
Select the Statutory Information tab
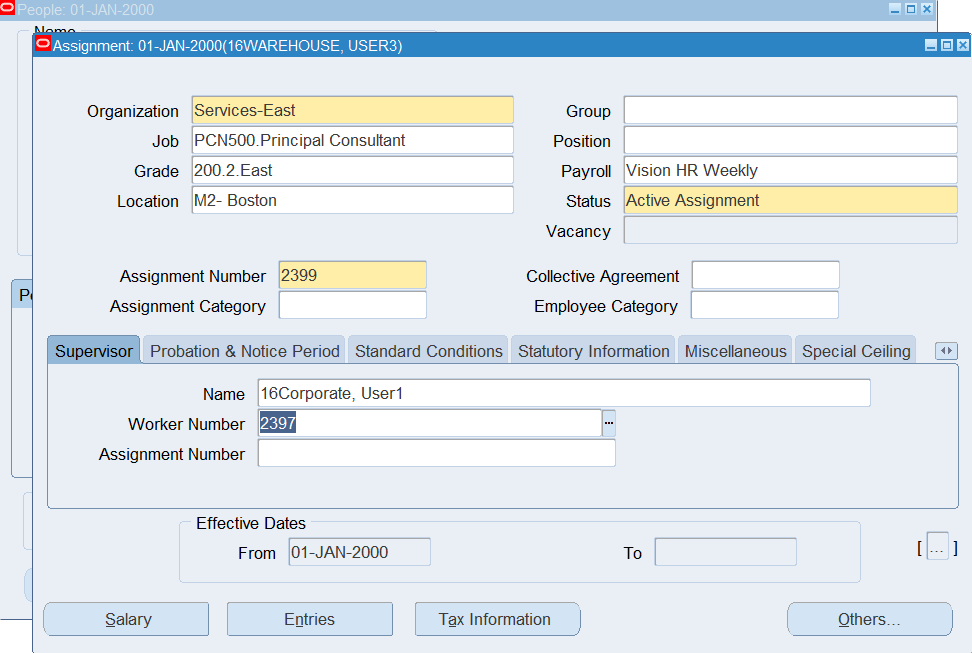click(x=593, y=351)
